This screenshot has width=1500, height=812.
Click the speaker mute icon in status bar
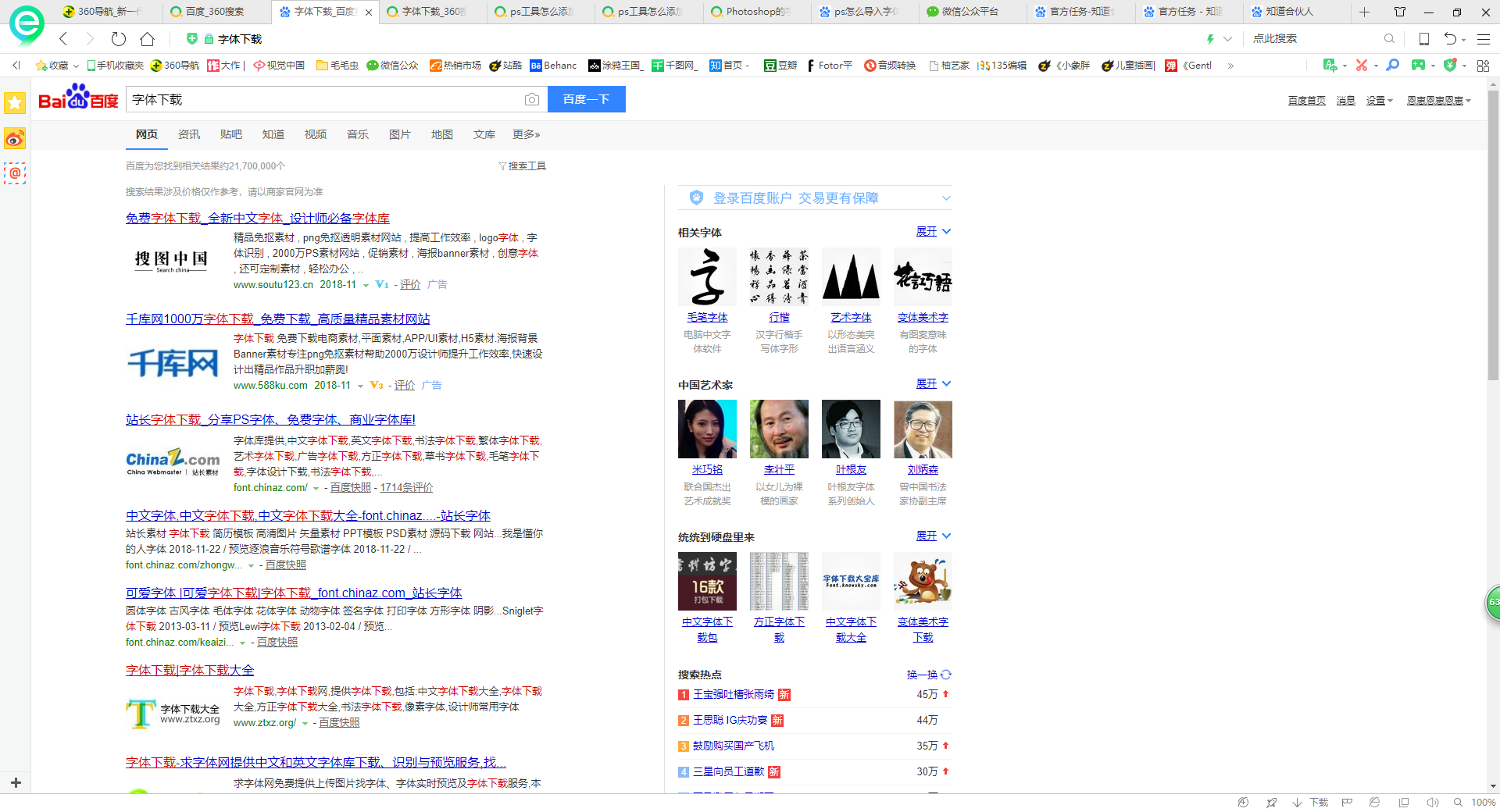pyautogui.click(x=1432, y=803)
